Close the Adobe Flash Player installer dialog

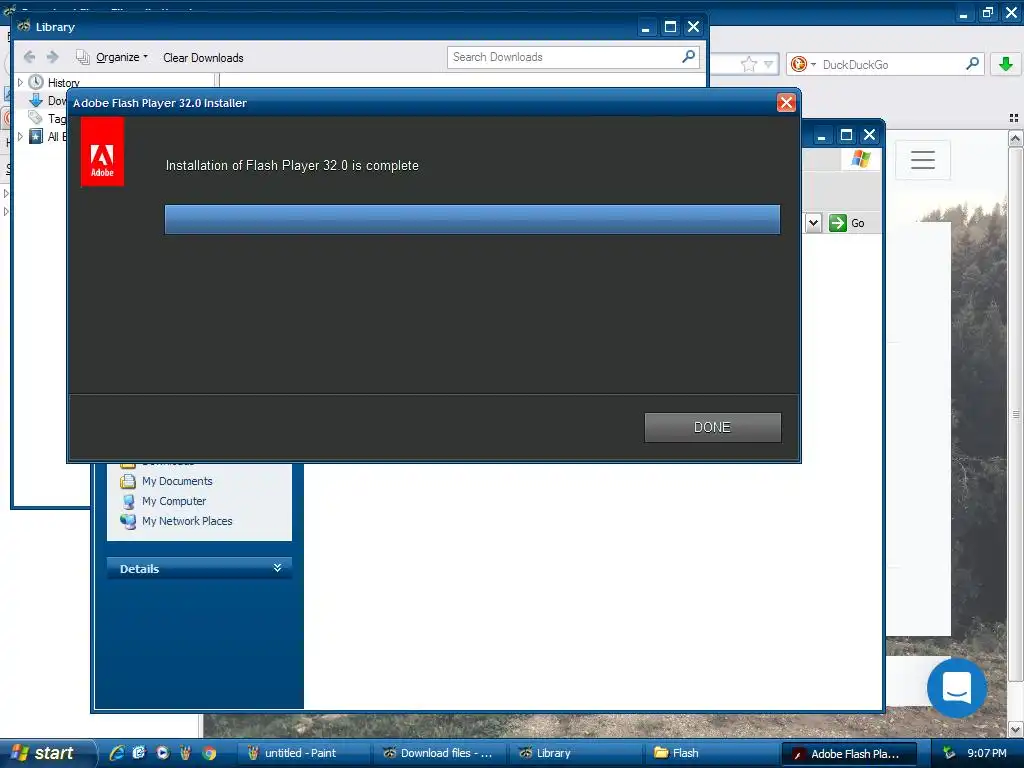point(786,103)
